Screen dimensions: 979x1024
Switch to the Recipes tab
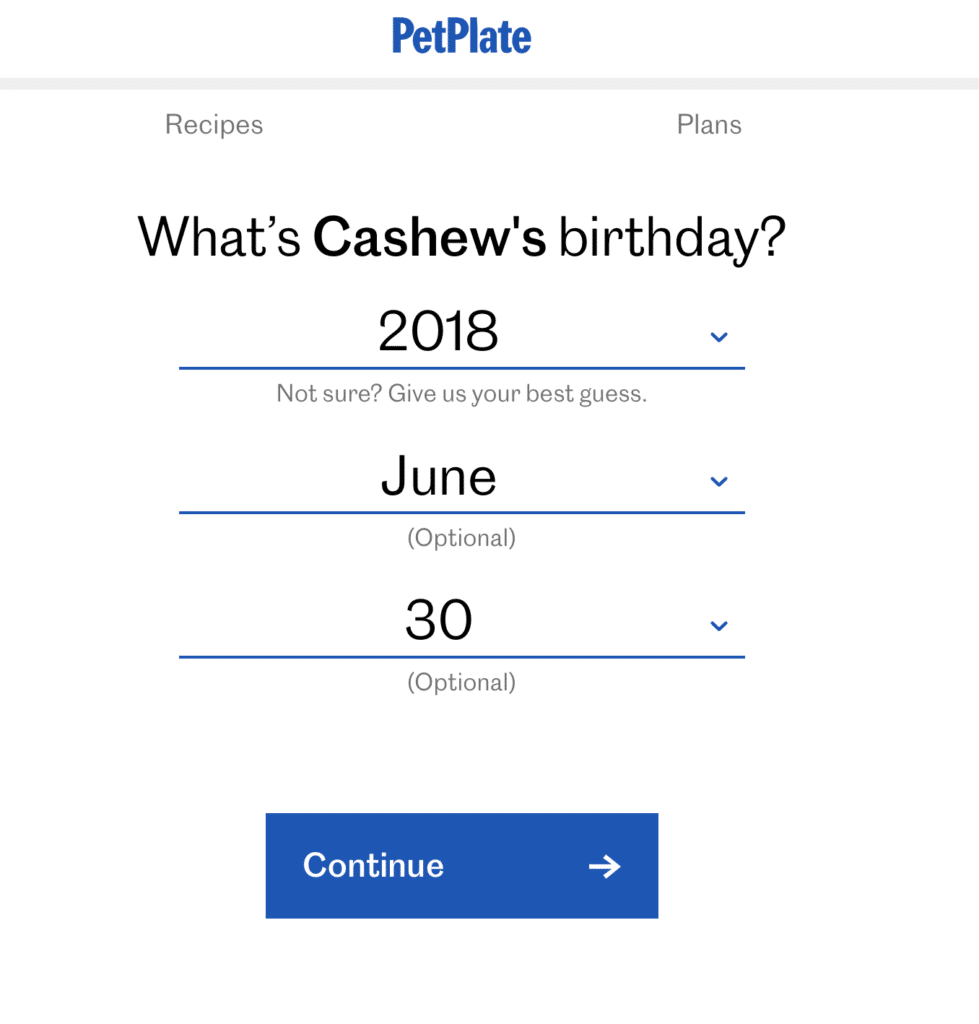pos(213,124)
